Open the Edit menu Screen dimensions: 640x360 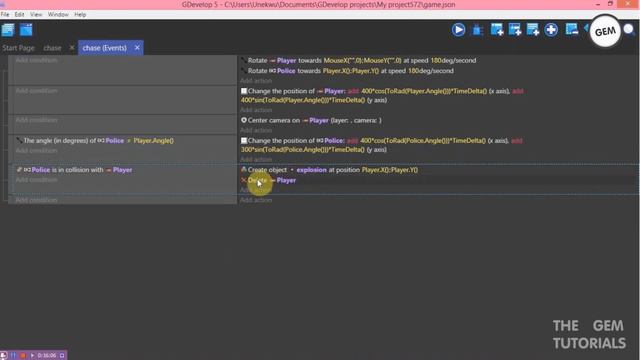click(19, 14)
